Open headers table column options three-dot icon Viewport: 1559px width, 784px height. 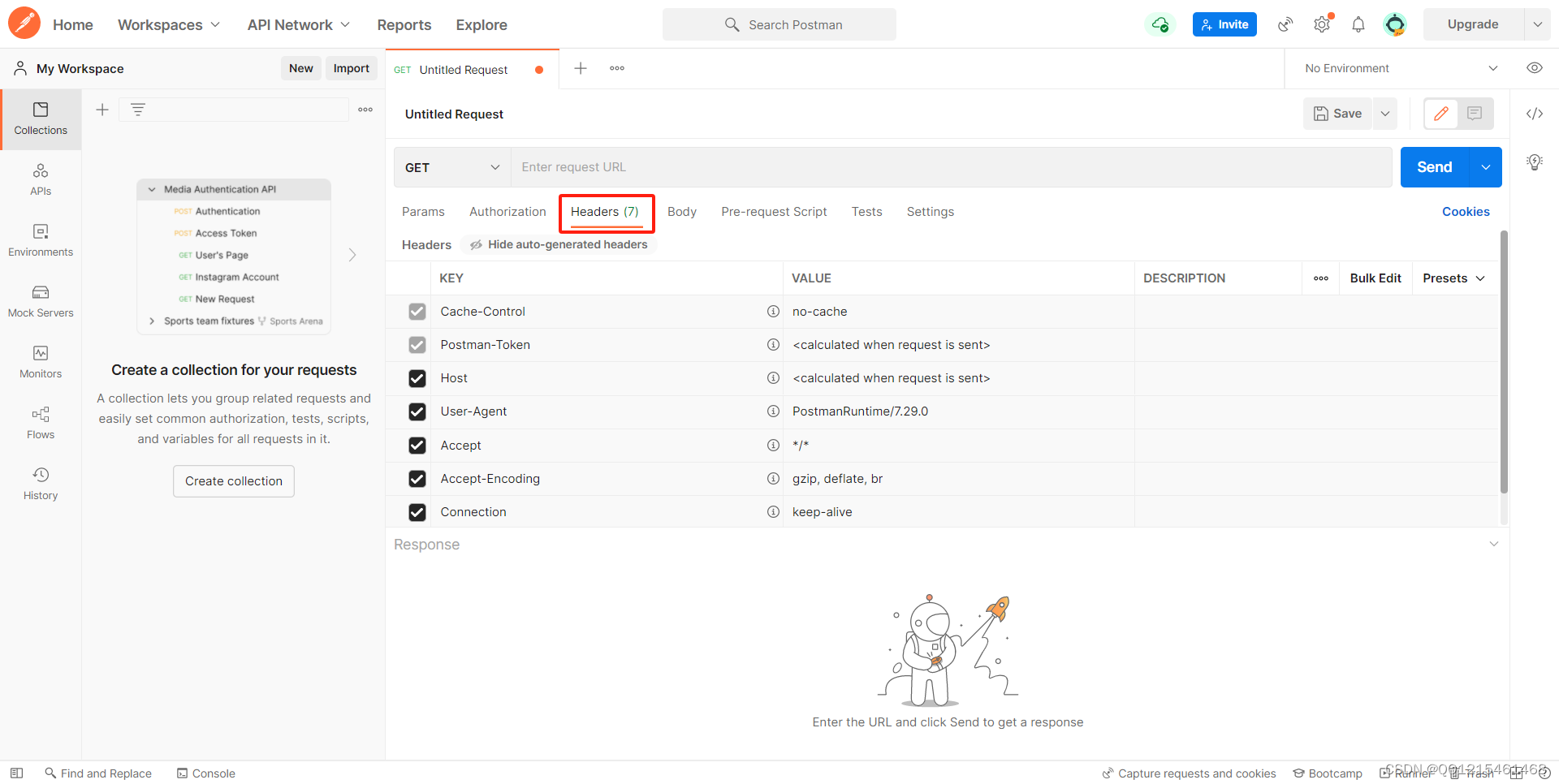point(1321,278)
